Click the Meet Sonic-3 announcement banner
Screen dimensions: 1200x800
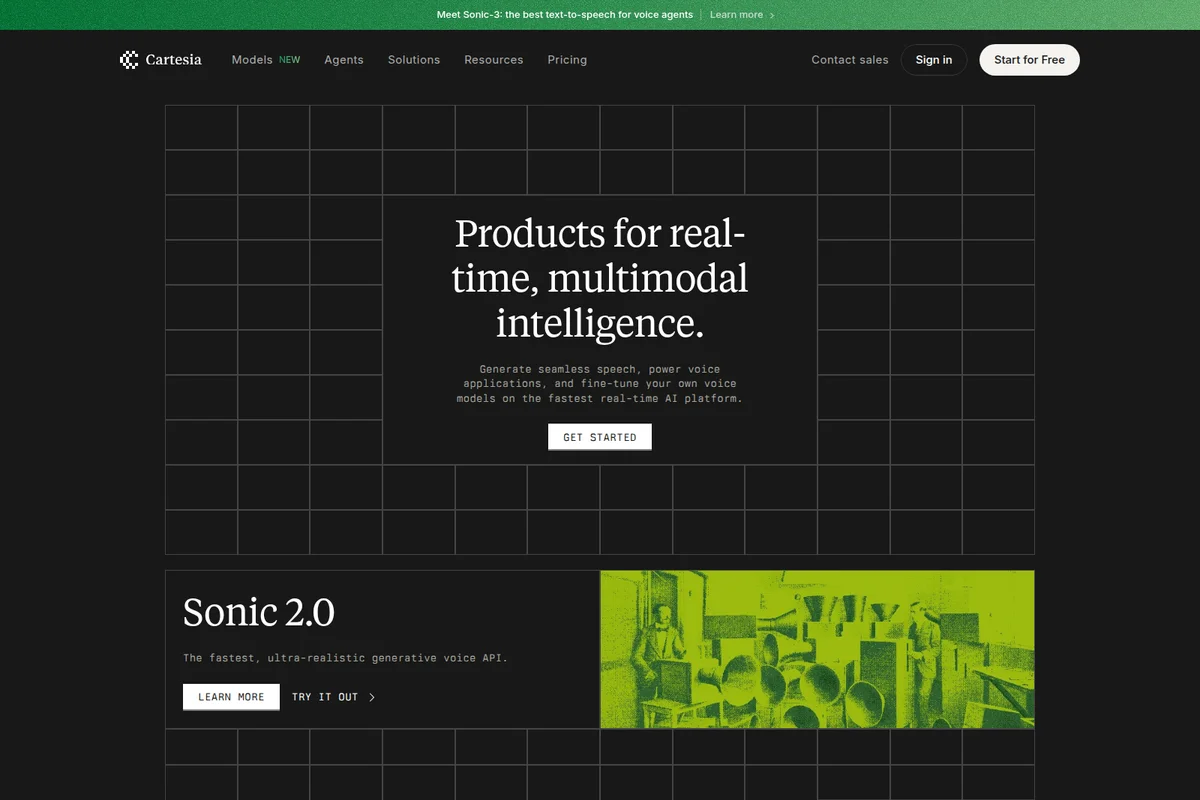565,15
